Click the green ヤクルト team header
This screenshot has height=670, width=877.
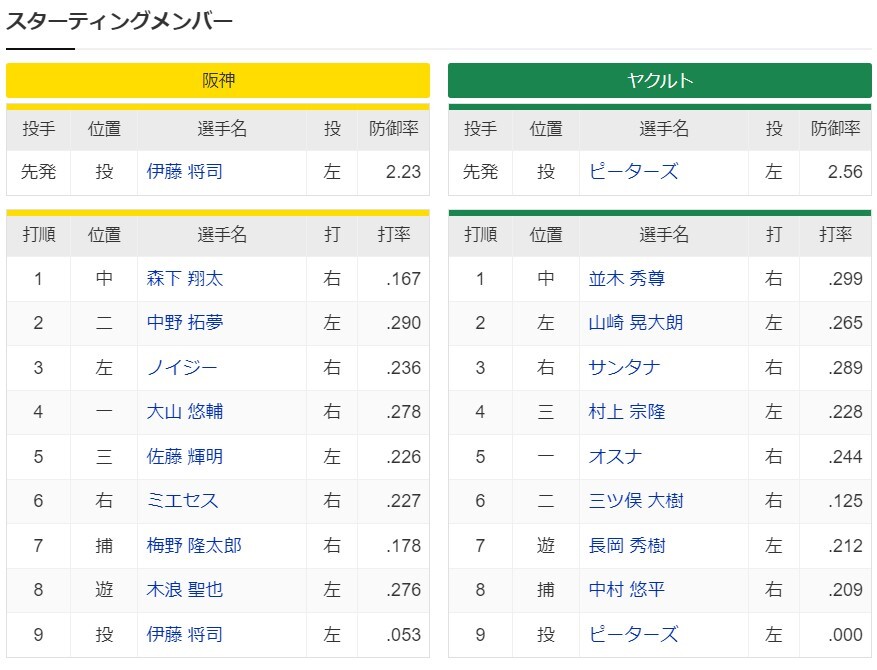pyautogui.click(x=659, y=81)
